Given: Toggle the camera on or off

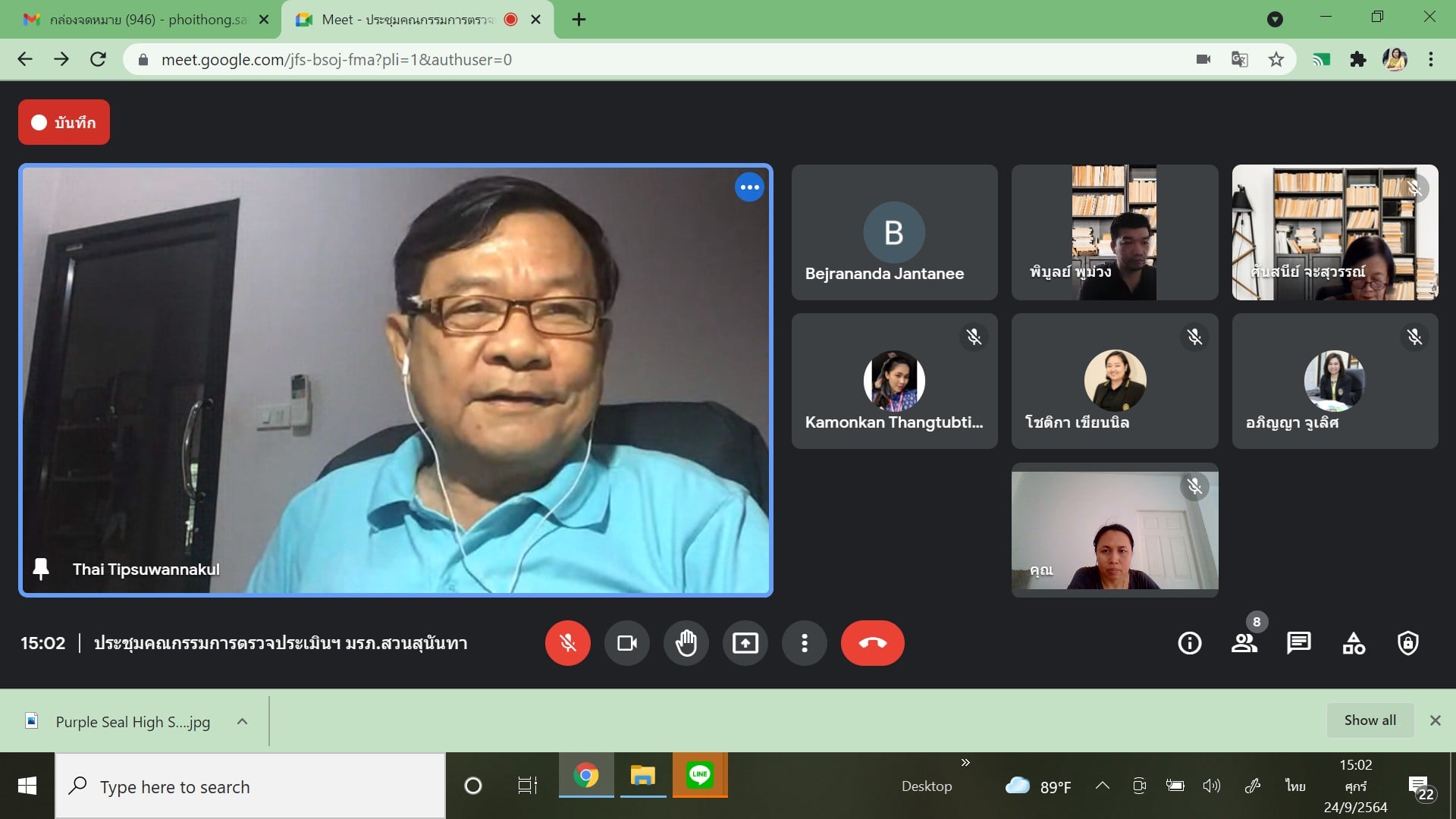Looking at the screenshot, I should coord(626,643).
